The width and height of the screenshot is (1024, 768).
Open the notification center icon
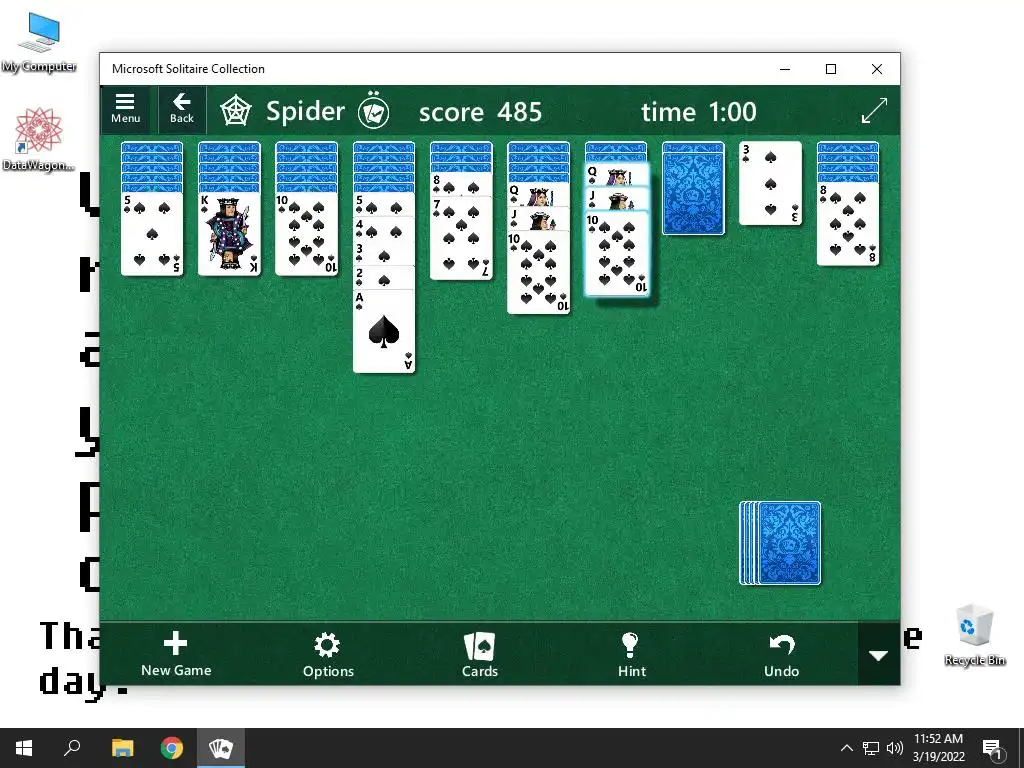tap(992, 748)
